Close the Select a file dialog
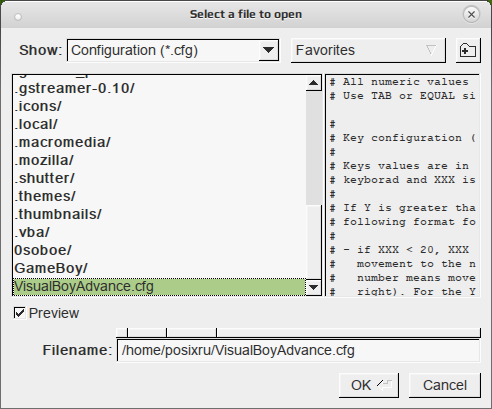492x409 pixels. point(471,14)
